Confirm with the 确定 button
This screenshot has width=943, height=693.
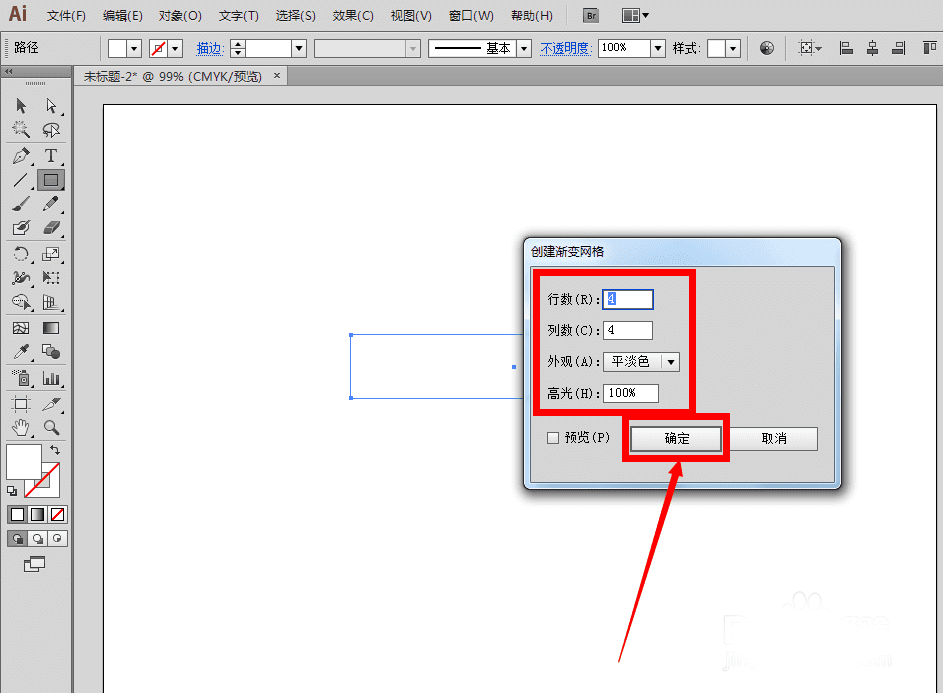tap(676, 439)
